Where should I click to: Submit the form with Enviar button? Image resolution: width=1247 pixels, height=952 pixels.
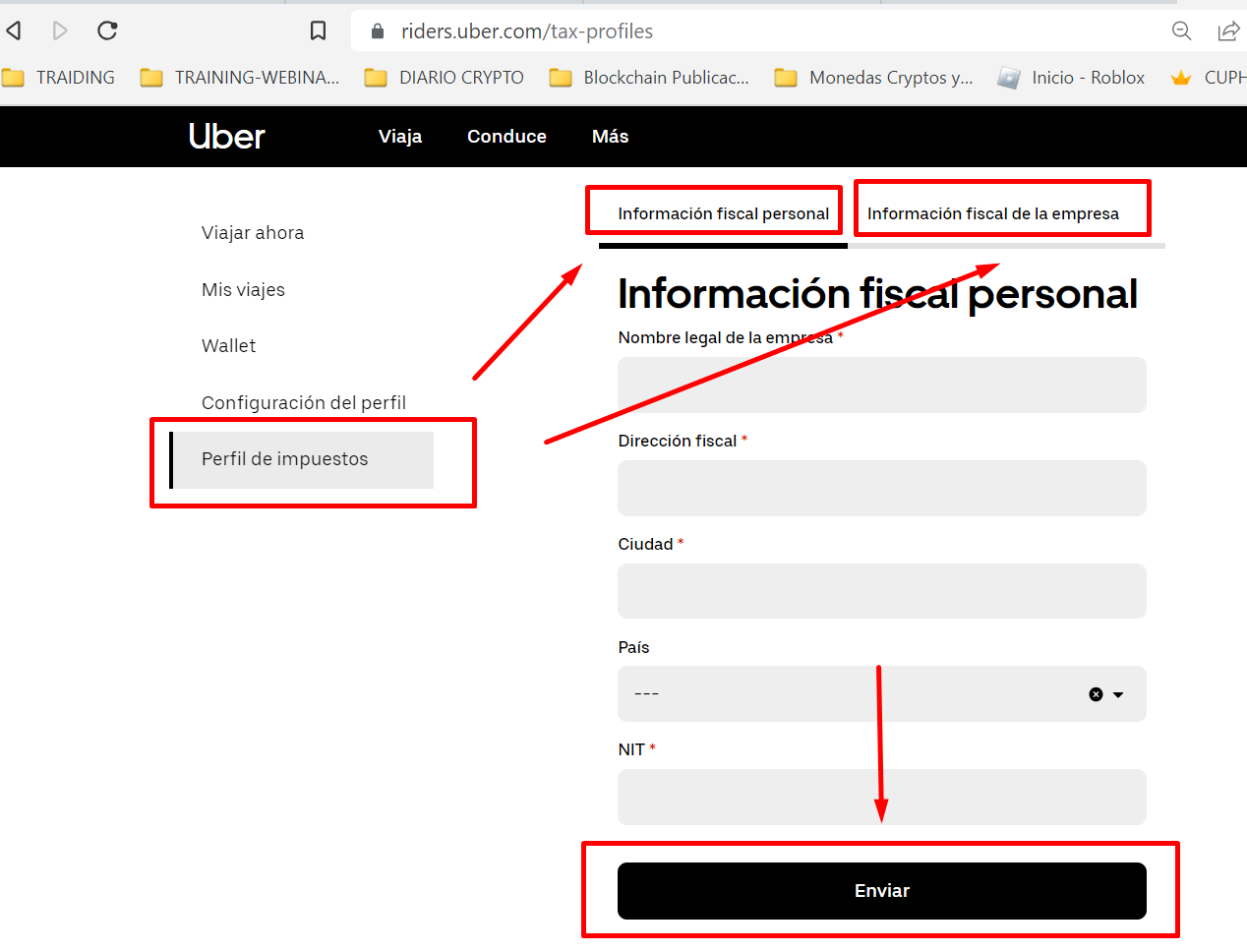[x=882, y=891]
